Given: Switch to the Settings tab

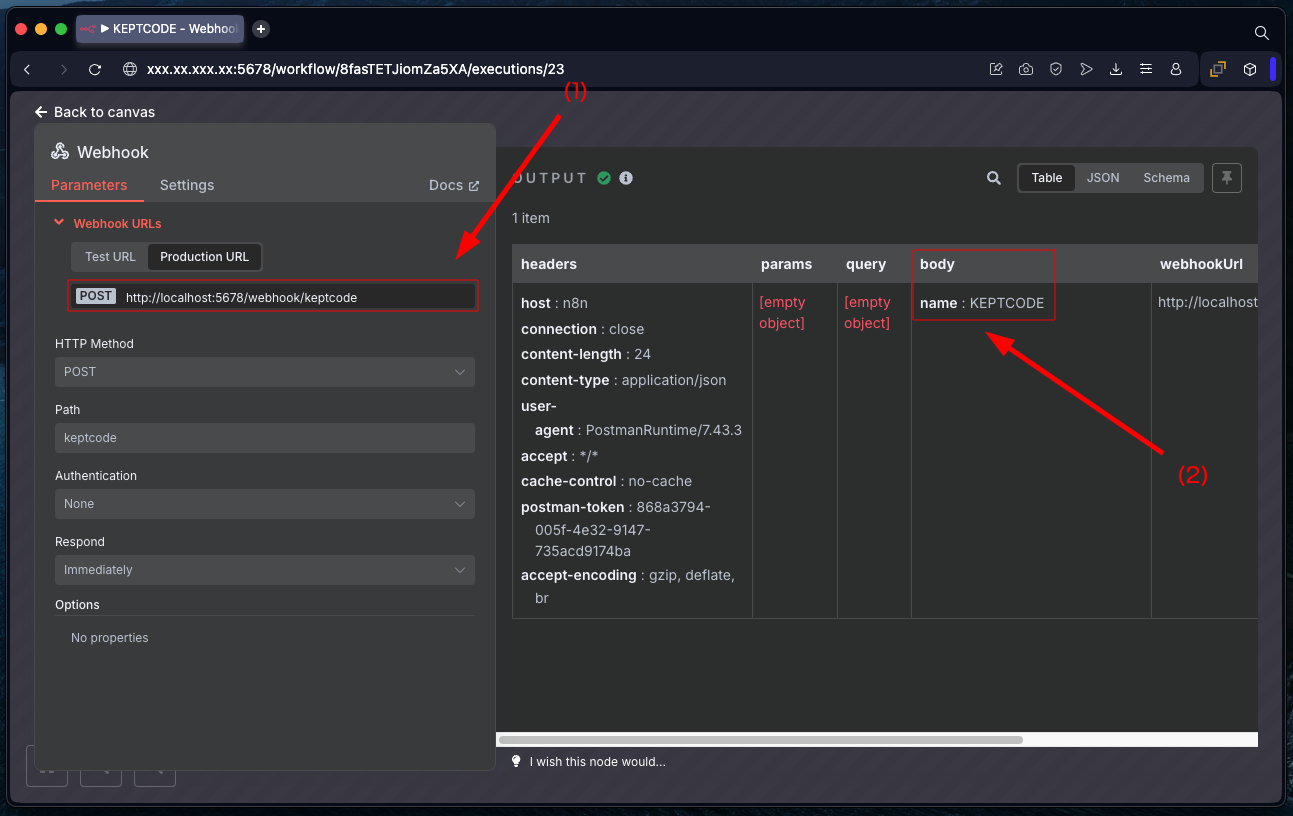Looking at the screenshot, I should tap(187, 185).
